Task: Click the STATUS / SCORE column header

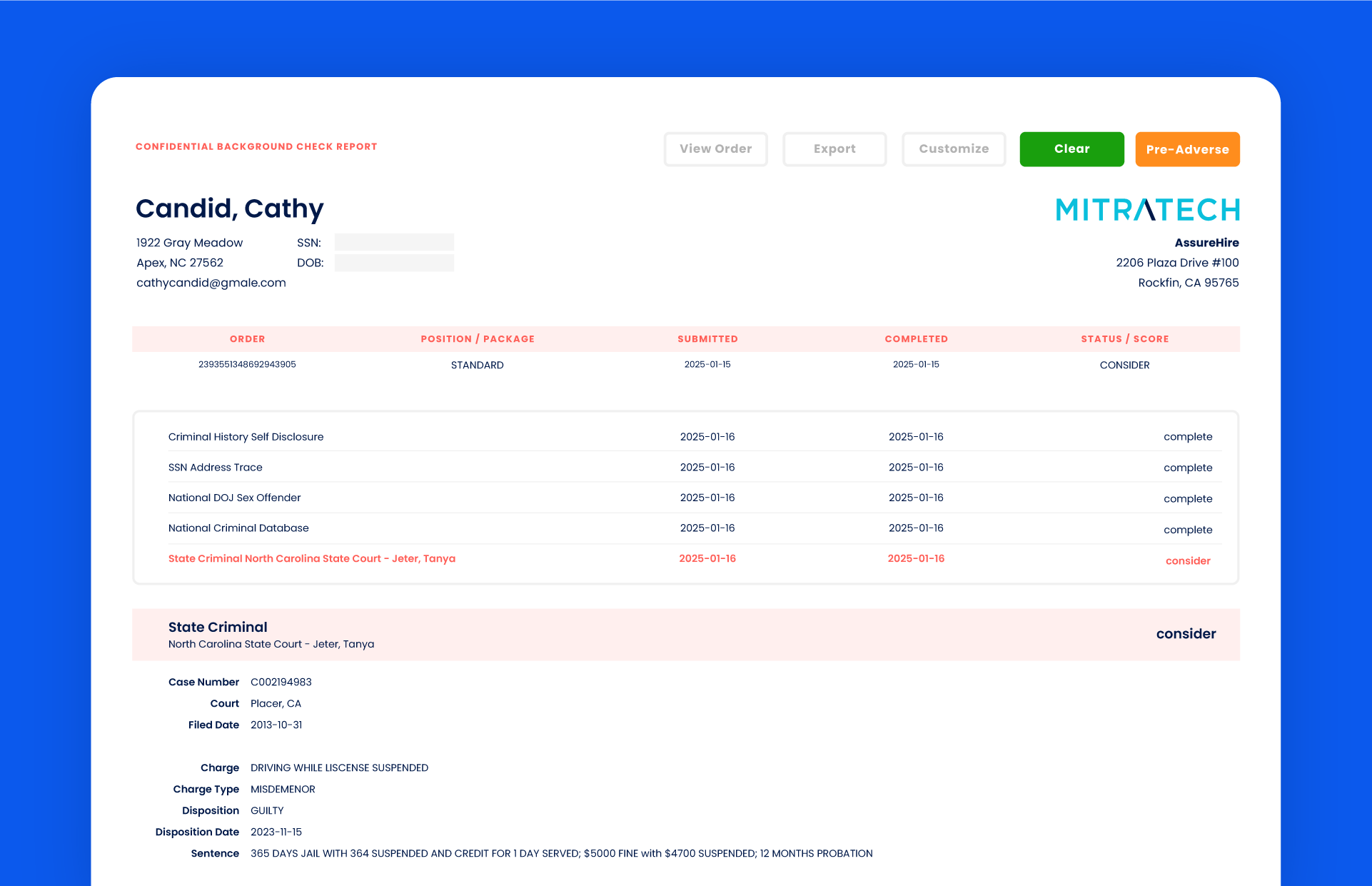Action: click(x=1124, y=338)
